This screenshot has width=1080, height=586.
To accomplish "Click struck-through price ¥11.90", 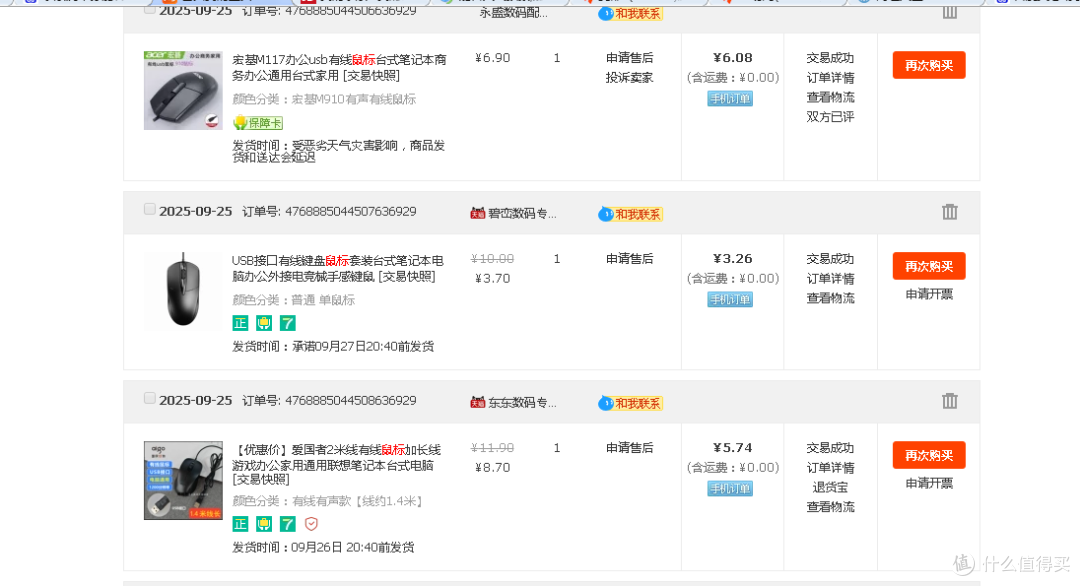I will 492,448.
